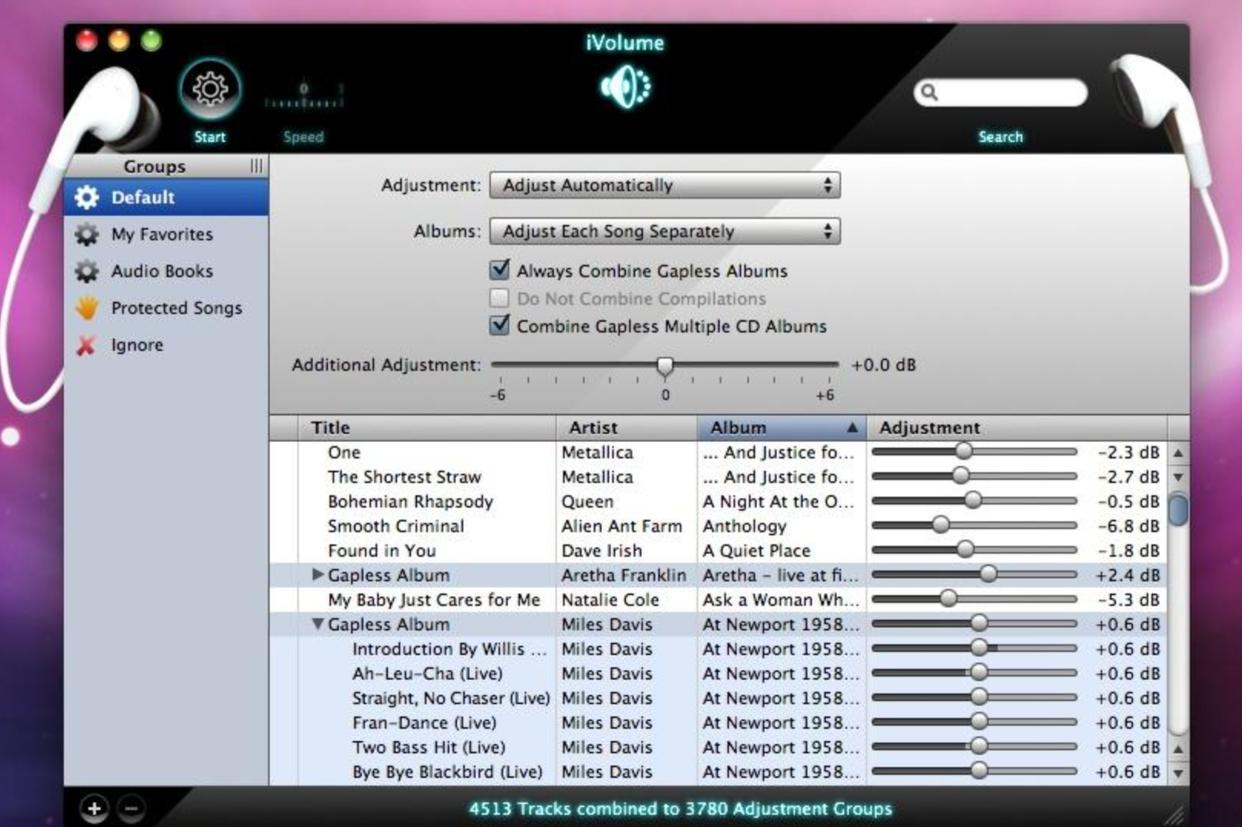The width and height of the screenshot is (1242, 827).
Task: Remove group with the minus button
Action: pyautogui.click(x=131, y=808)
